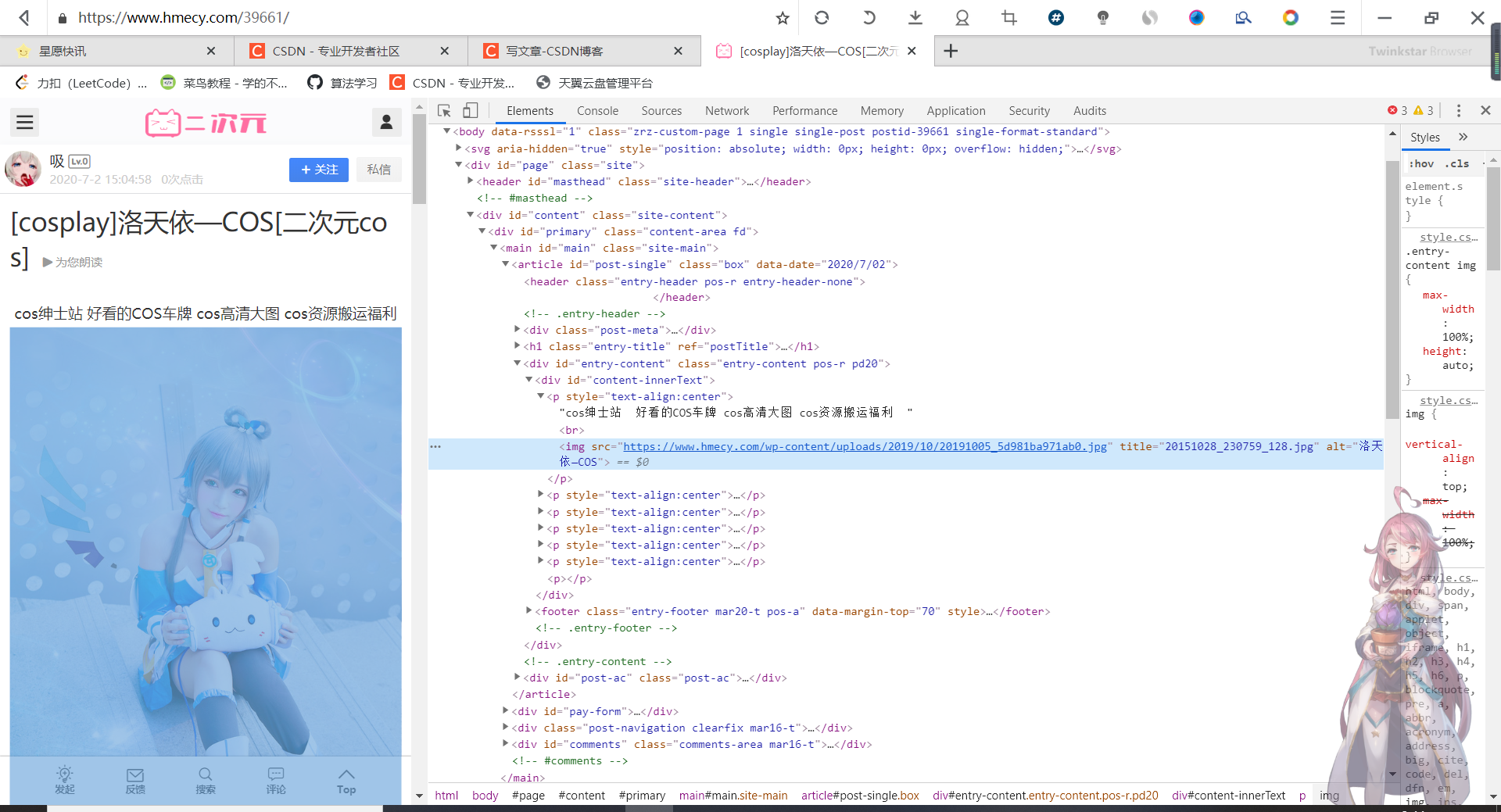
Task: Click the 发起 bulb icon in the bottom bar
Action: pyautogui.click(x=65, y=779)
